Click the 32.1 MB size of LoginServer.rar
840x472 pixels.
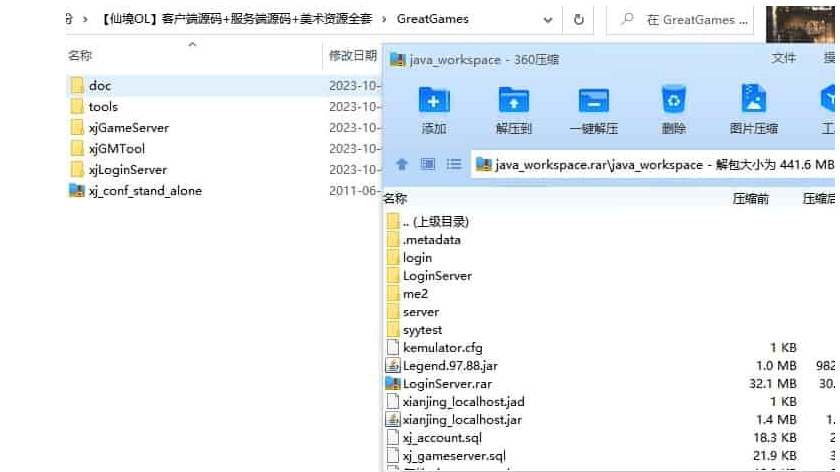pos(772,384)
